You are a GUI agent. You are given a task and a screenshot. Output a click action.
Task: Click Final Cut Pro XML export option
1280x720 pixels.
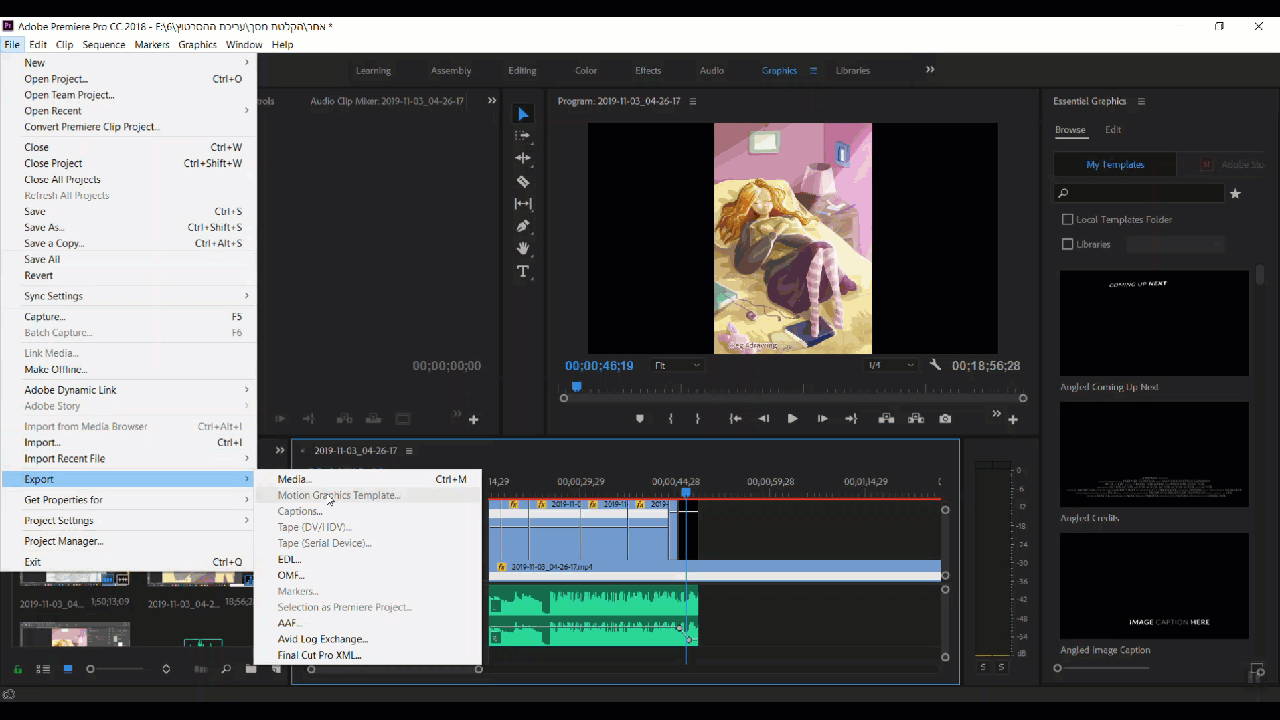[x=319, y=655]
